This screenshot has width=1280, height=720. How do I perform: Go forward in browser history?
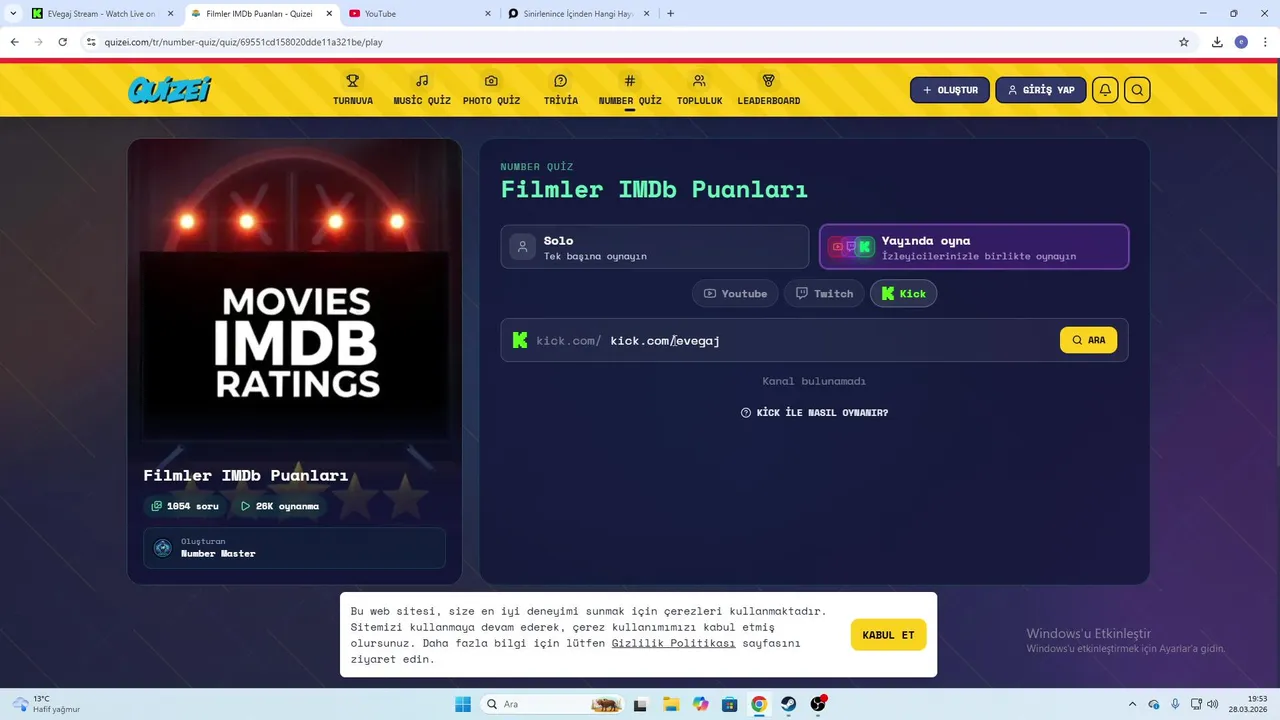click(x=38, y=42)
